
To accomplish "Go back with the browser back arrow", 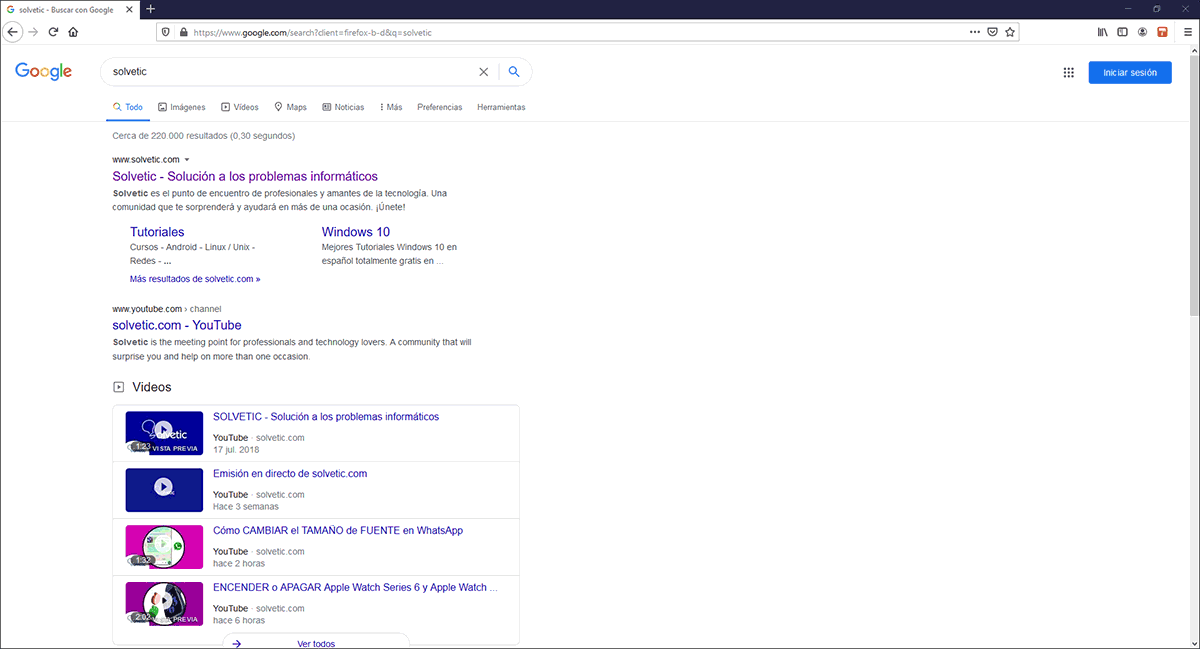I will point(12,32).
